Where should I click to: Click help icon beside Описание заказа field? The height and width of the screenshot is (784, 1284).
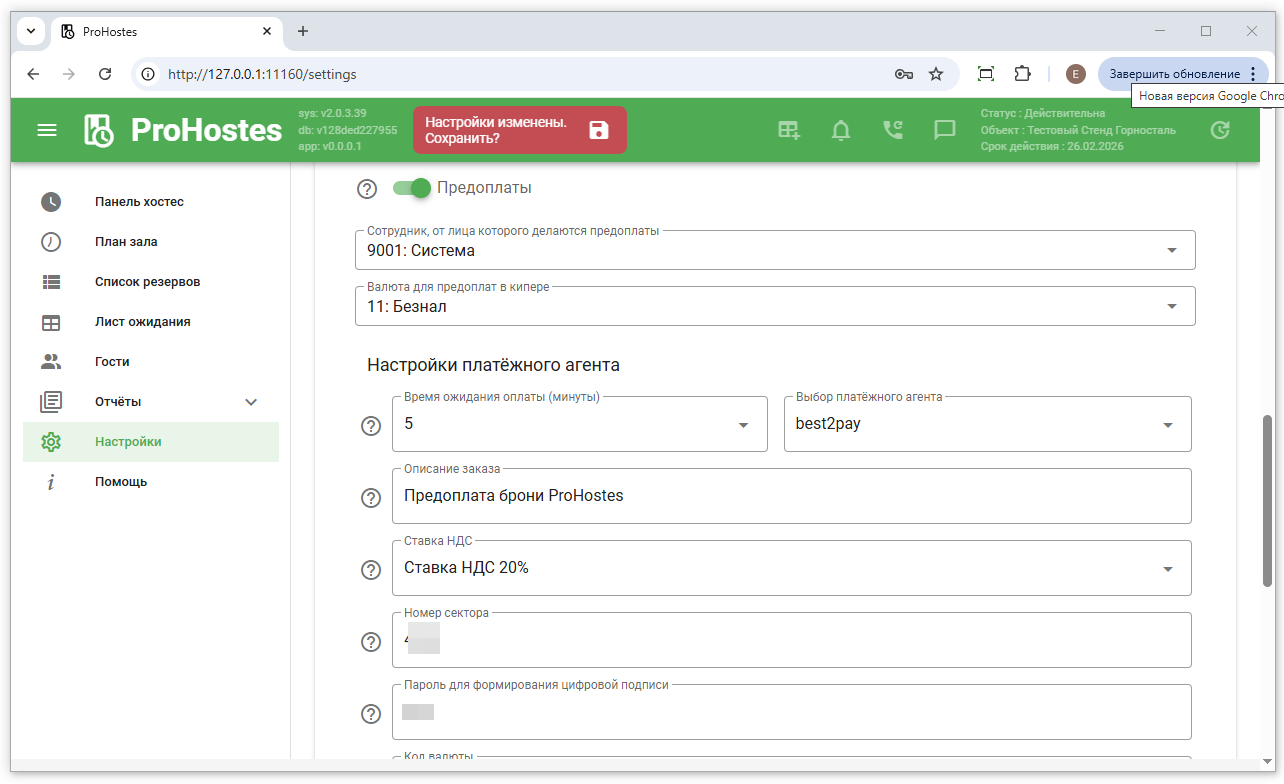click(371, 498)
